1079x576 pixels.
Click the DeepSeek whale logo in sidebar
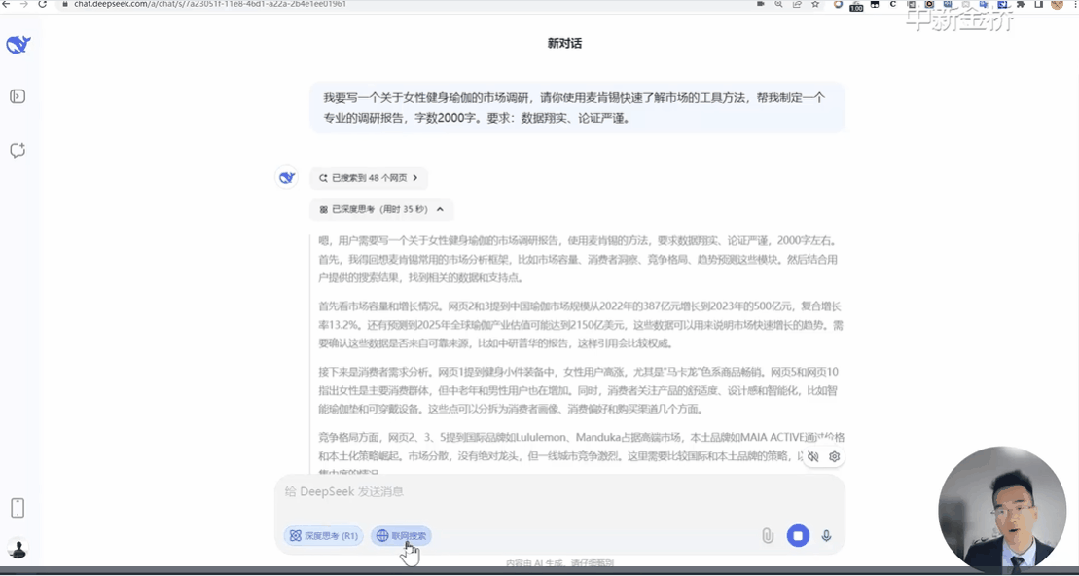click(18, 45)
